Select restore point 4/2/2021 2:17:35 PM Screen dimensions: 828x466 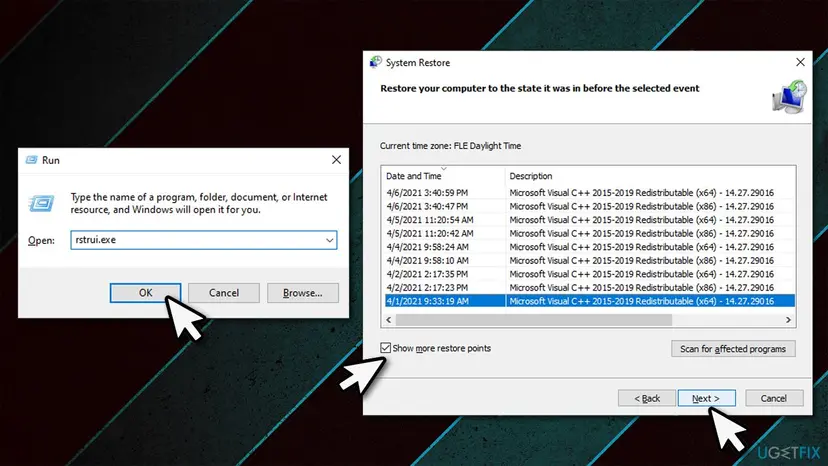point(588,274)
